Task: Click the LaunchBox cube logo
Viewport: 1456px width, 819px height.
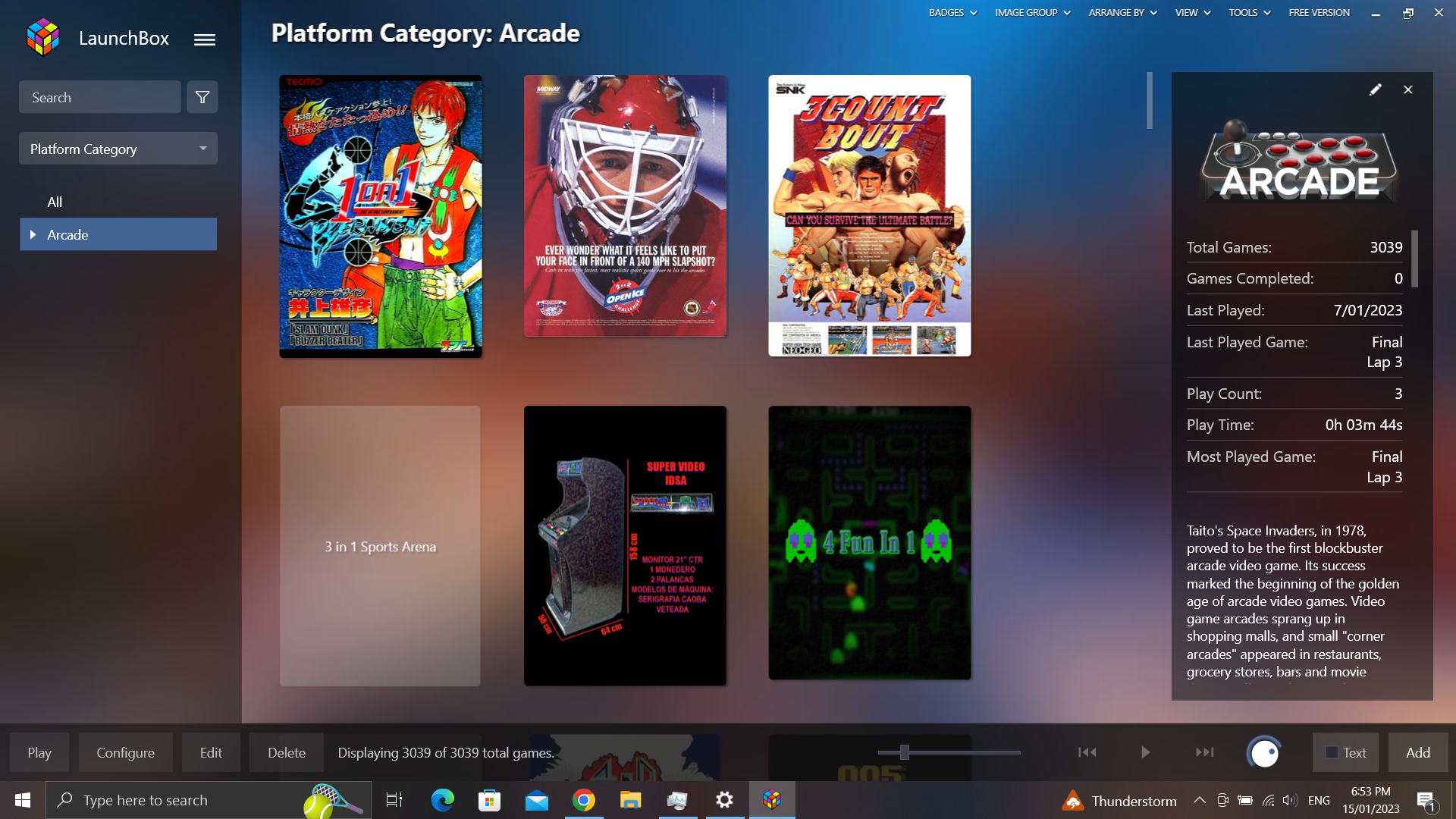Action: click(42, 38)
